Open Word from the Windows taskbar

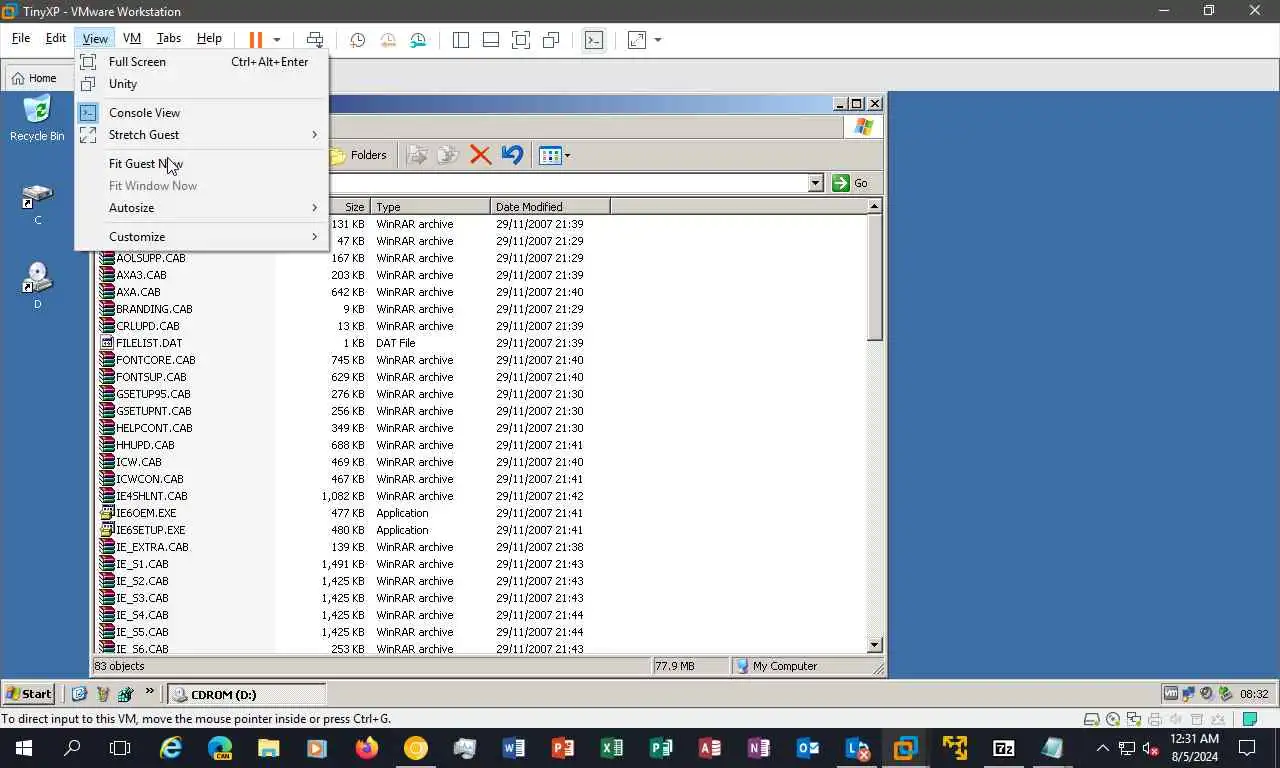[514, 747]
